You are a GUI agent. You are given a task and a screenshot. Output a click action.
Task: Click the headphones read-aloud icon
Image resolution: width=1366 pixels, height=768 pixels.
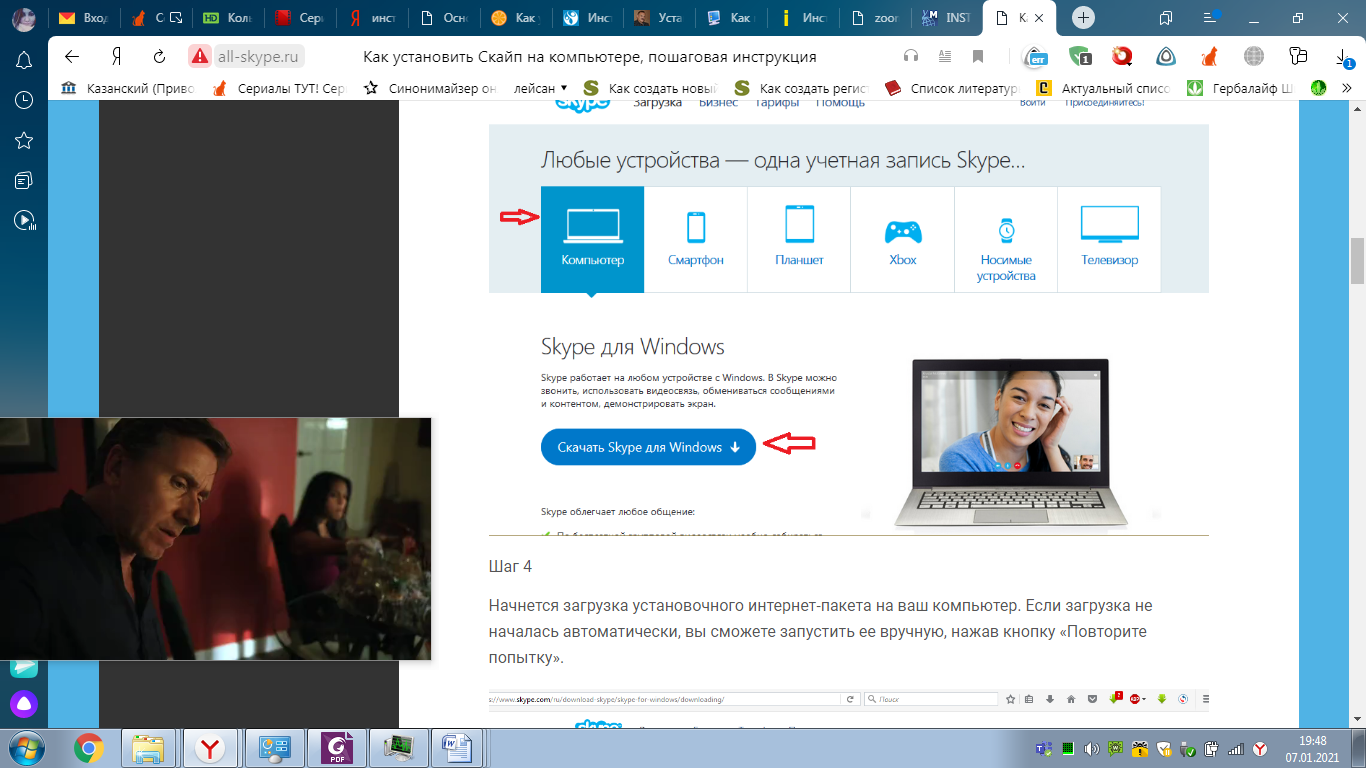point(910,56)
